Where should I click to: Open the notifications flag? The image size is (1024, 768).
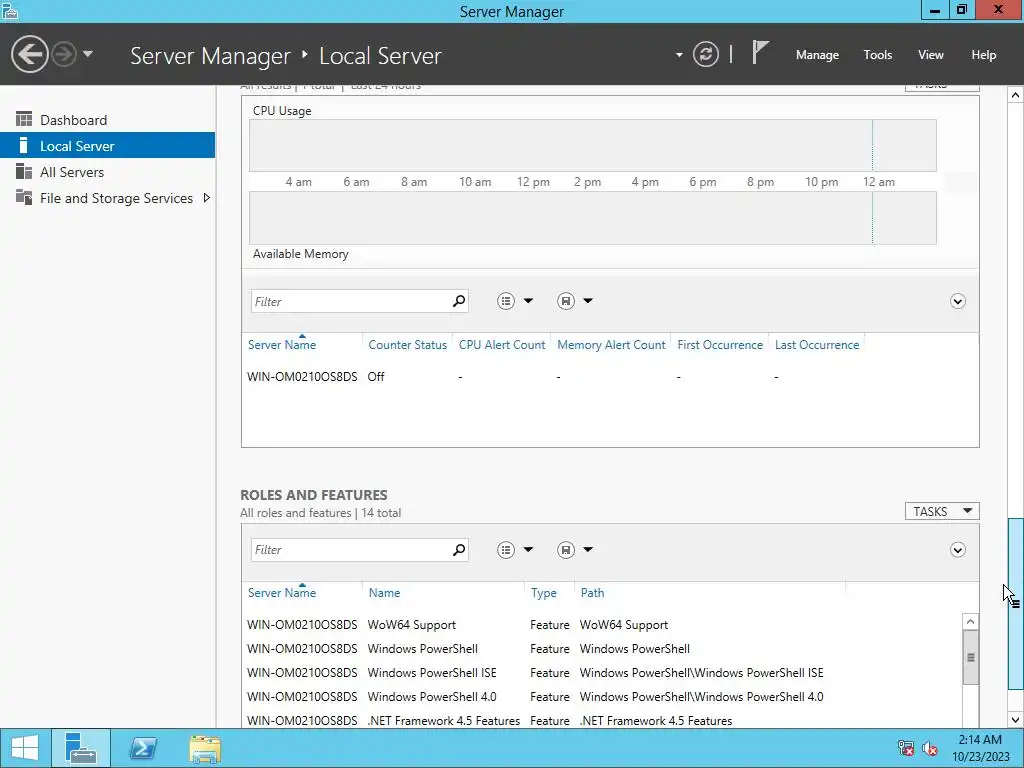(x=760, y=52)
